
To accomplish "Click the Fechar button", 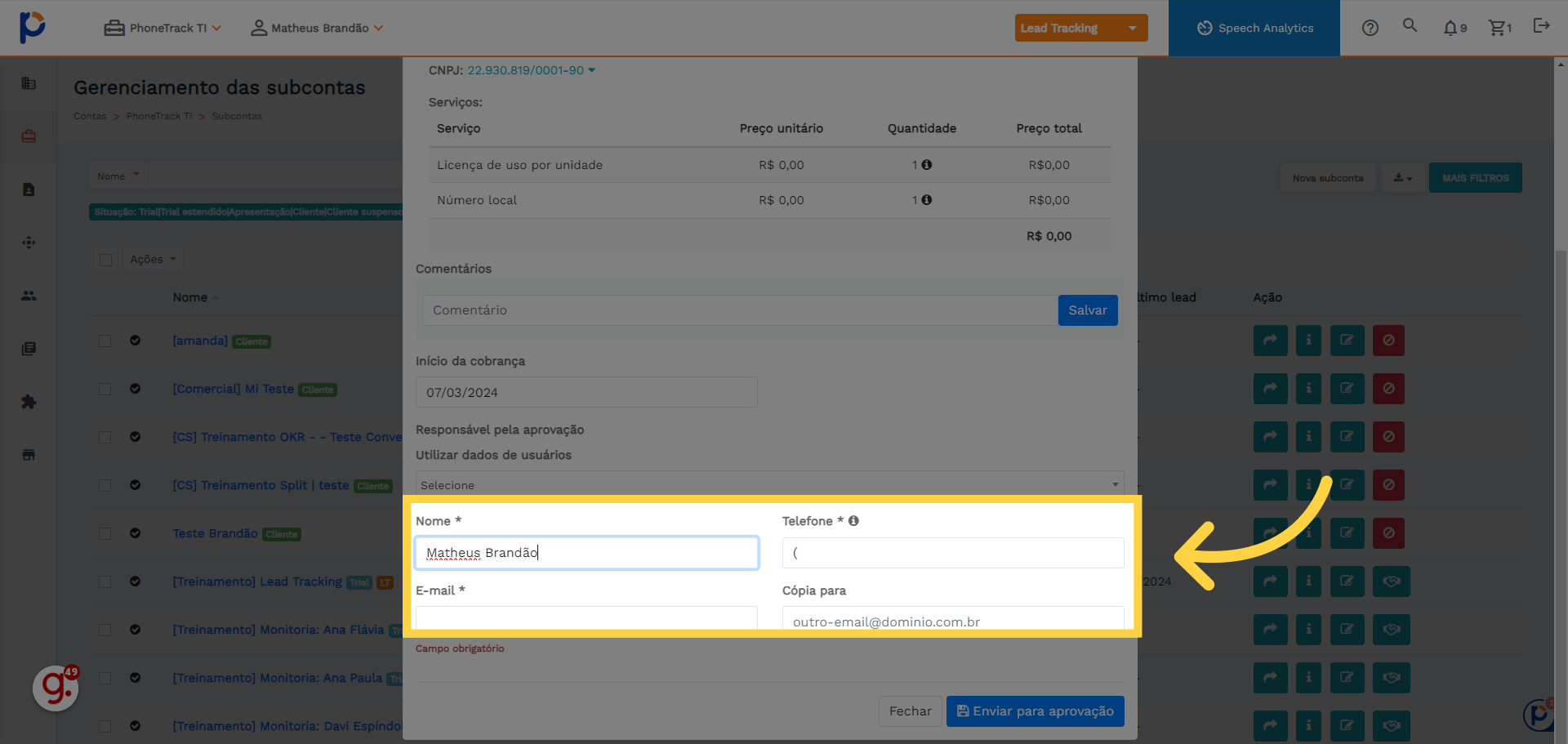I will click(x=910, y=711).
